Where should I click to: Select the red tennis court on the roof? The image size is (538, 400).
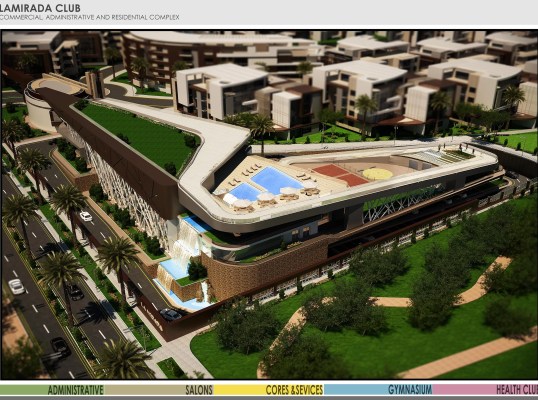pyautogui.click(x=340, y=175)
